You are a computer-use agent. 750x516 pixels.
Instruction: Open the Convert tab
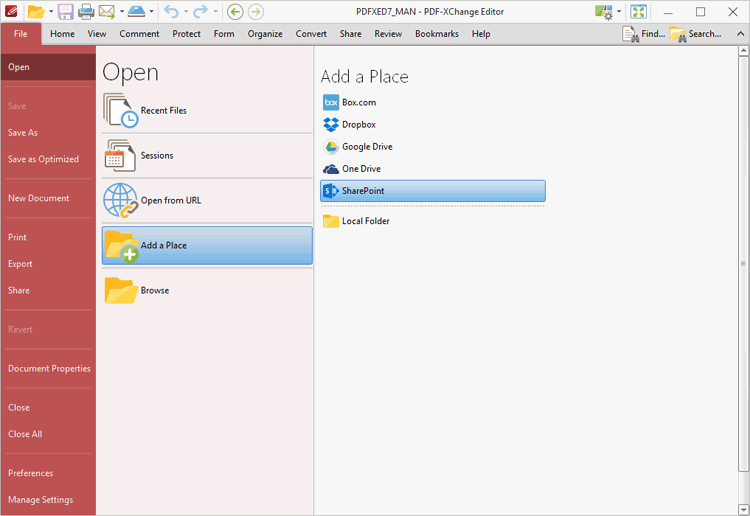pyautogui.click(x=311, y=34)
